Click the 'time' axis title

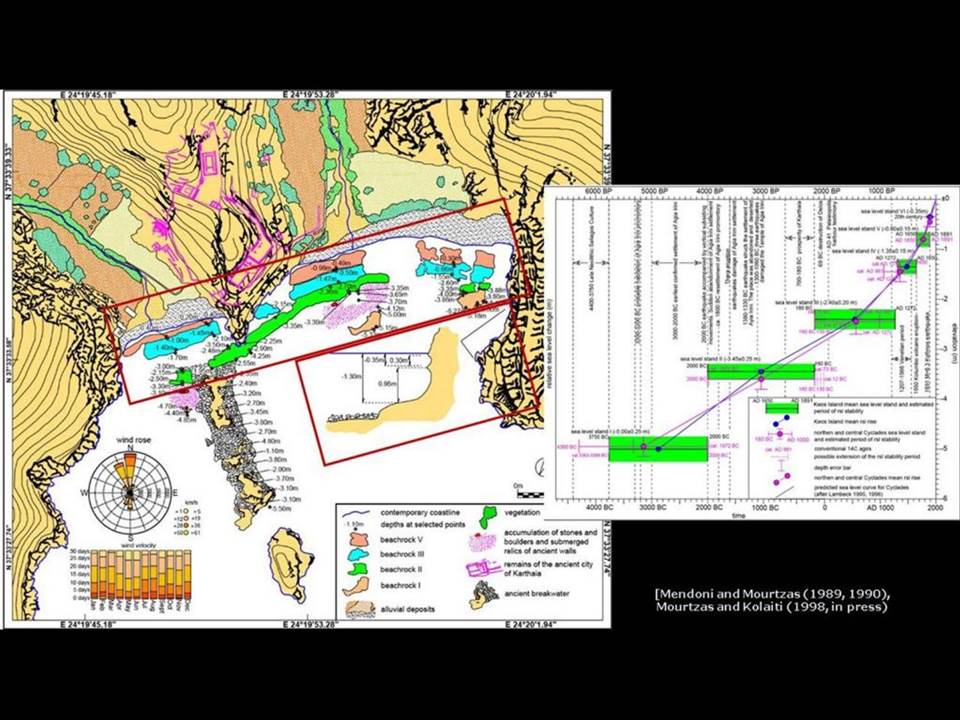point(739,516)
